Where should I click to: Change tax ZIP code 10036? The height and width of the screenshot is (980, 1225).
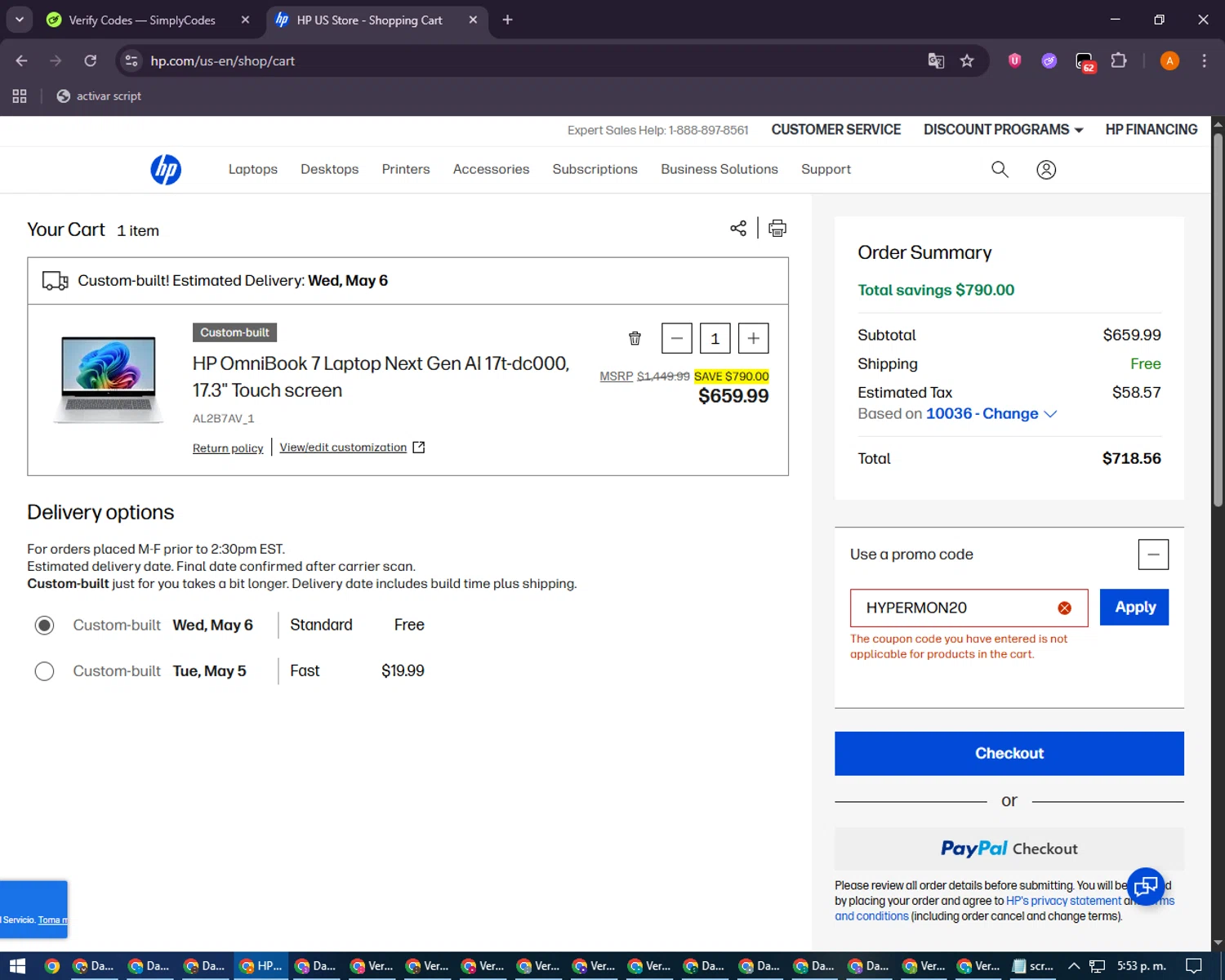pyautogui.click(x=991, y=414)
